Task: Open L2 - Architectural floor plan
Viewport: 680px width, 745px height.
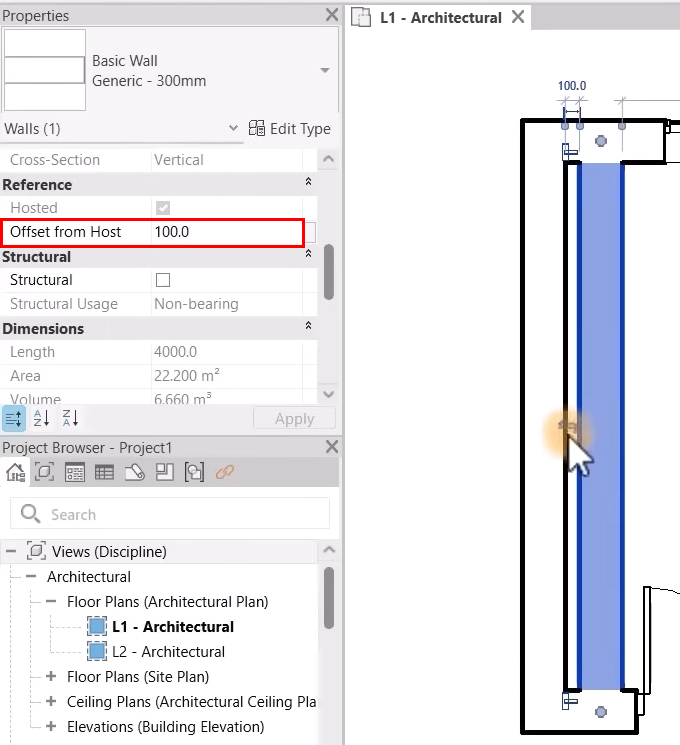Action: (168, 652)
